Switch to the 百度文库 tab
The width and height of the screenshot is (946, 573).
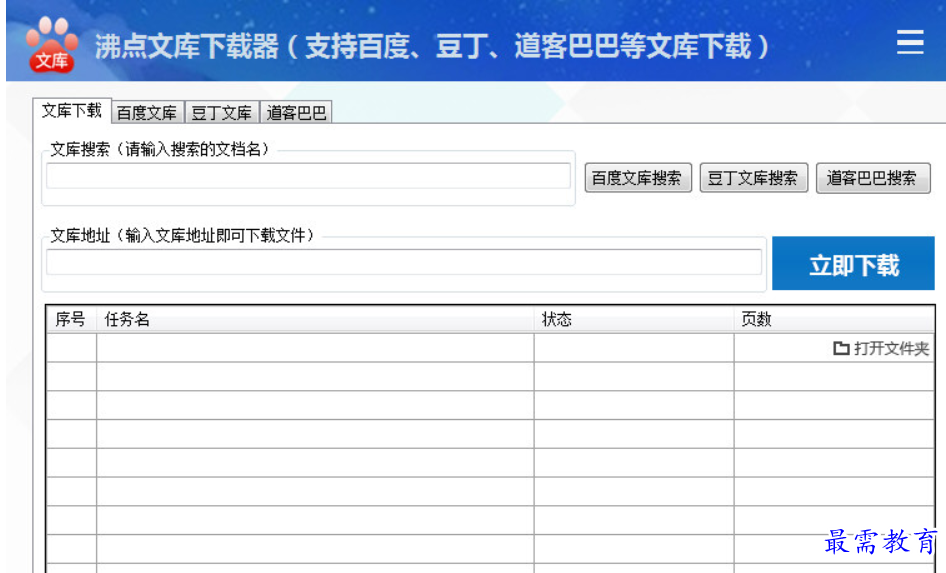147,113
